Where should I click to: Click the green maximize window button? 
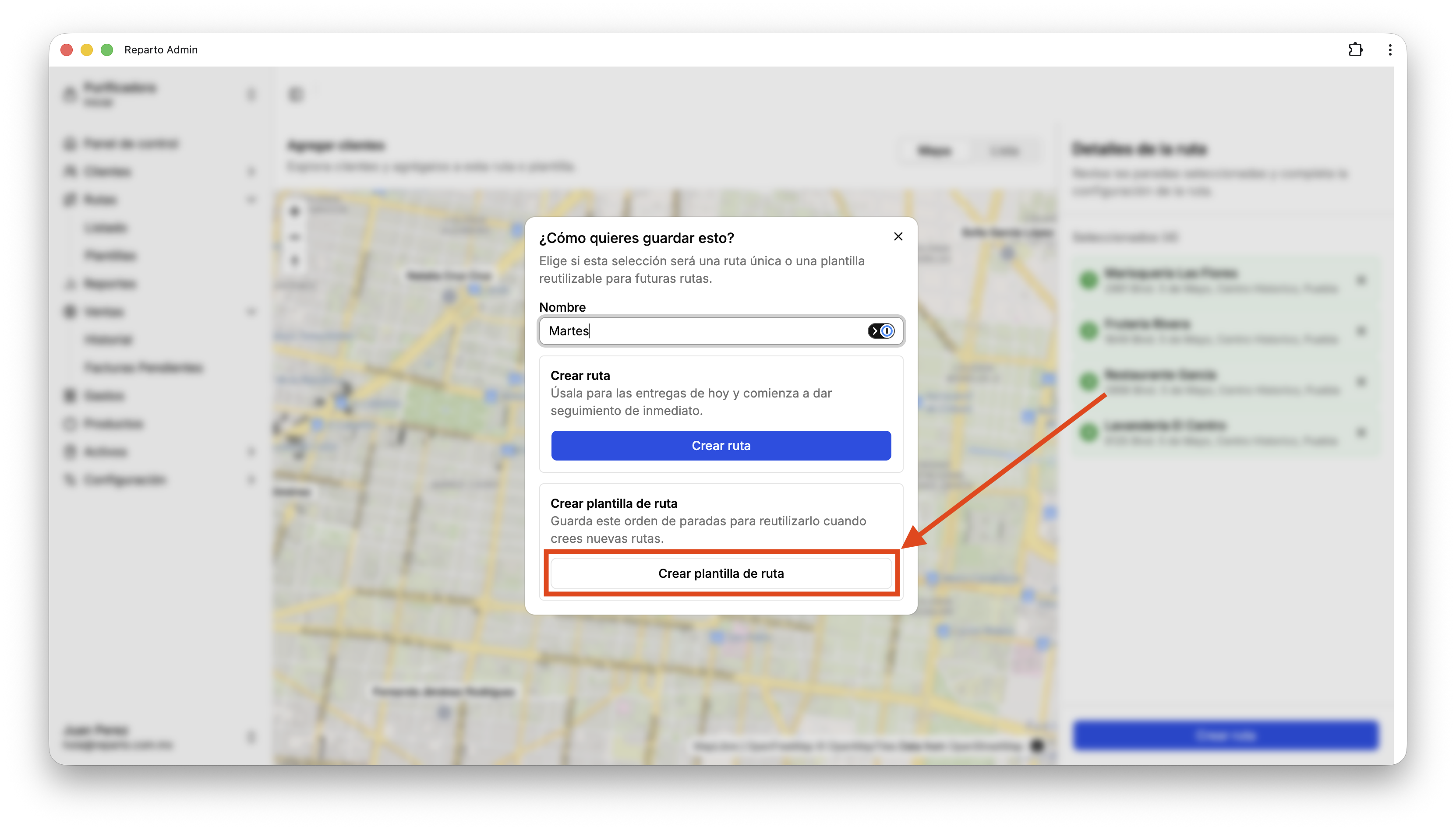click(x=106, y=49)
